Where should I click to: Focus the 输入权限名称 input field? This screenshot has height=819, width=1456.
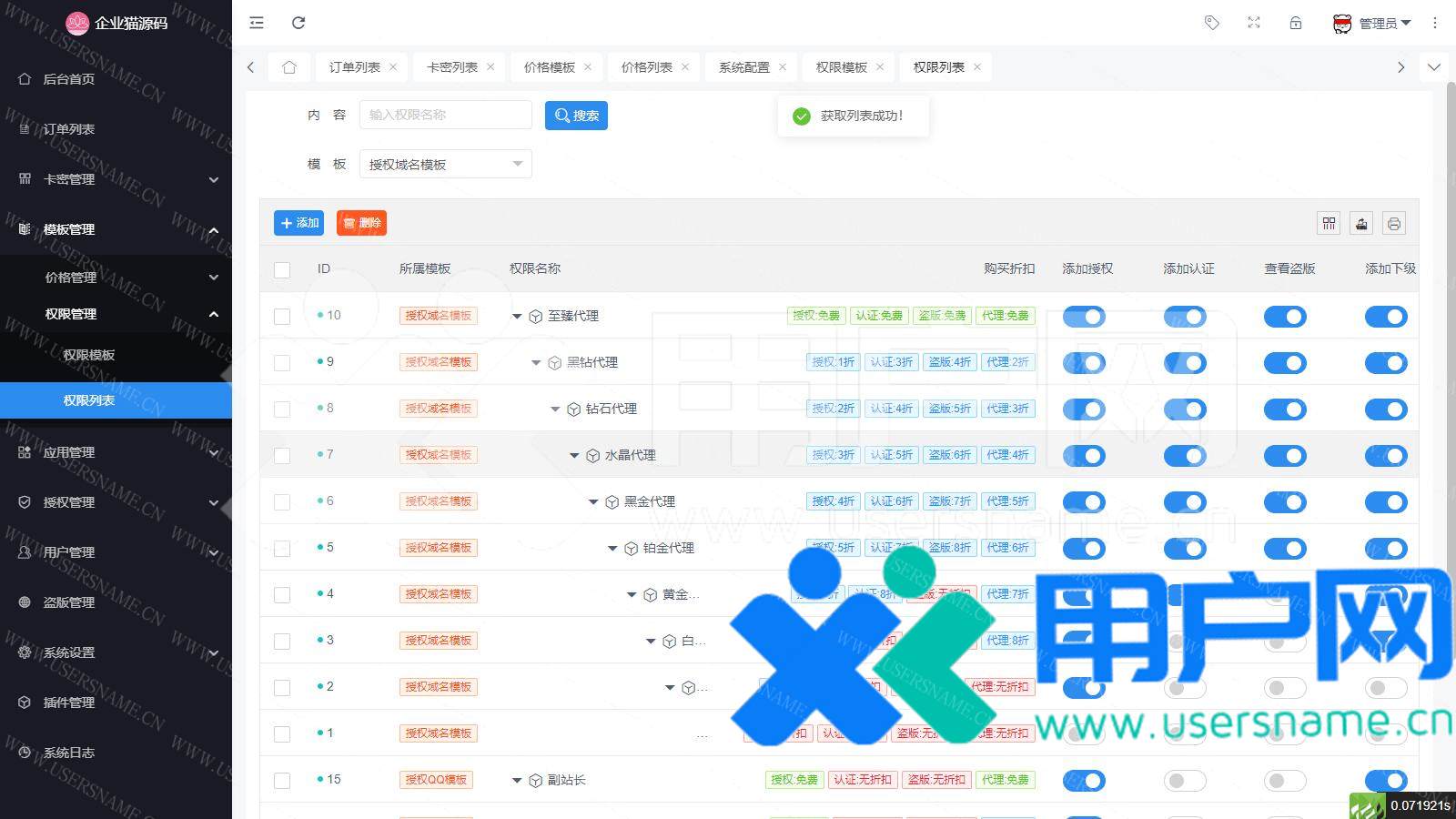click(445, 115)
